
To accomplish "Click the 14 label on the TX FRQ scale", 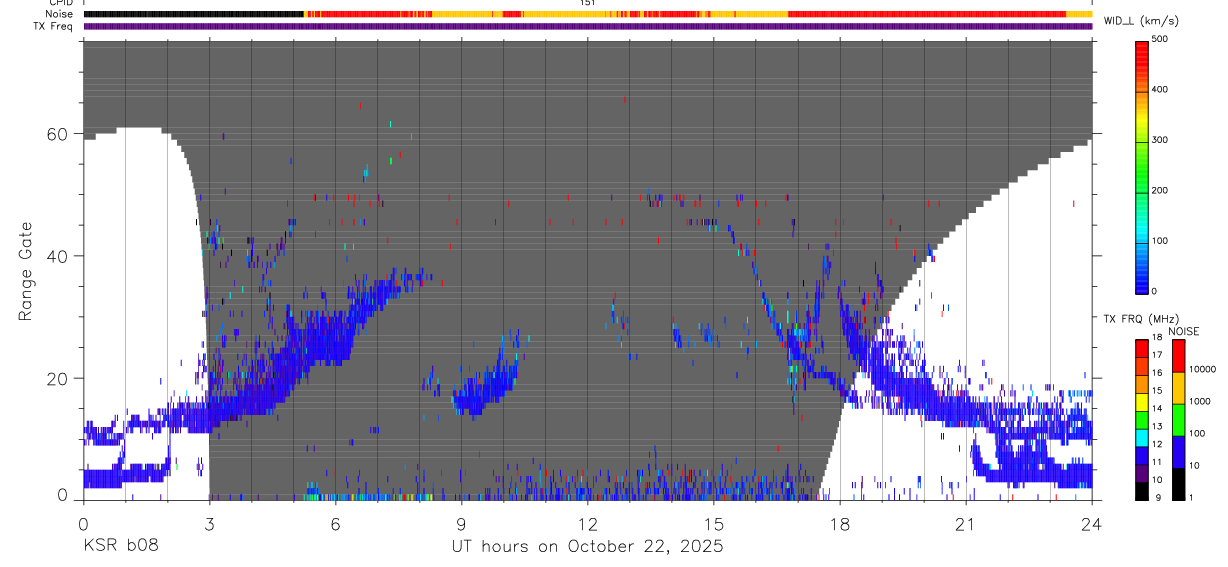I will click(x=1156, y=410).
